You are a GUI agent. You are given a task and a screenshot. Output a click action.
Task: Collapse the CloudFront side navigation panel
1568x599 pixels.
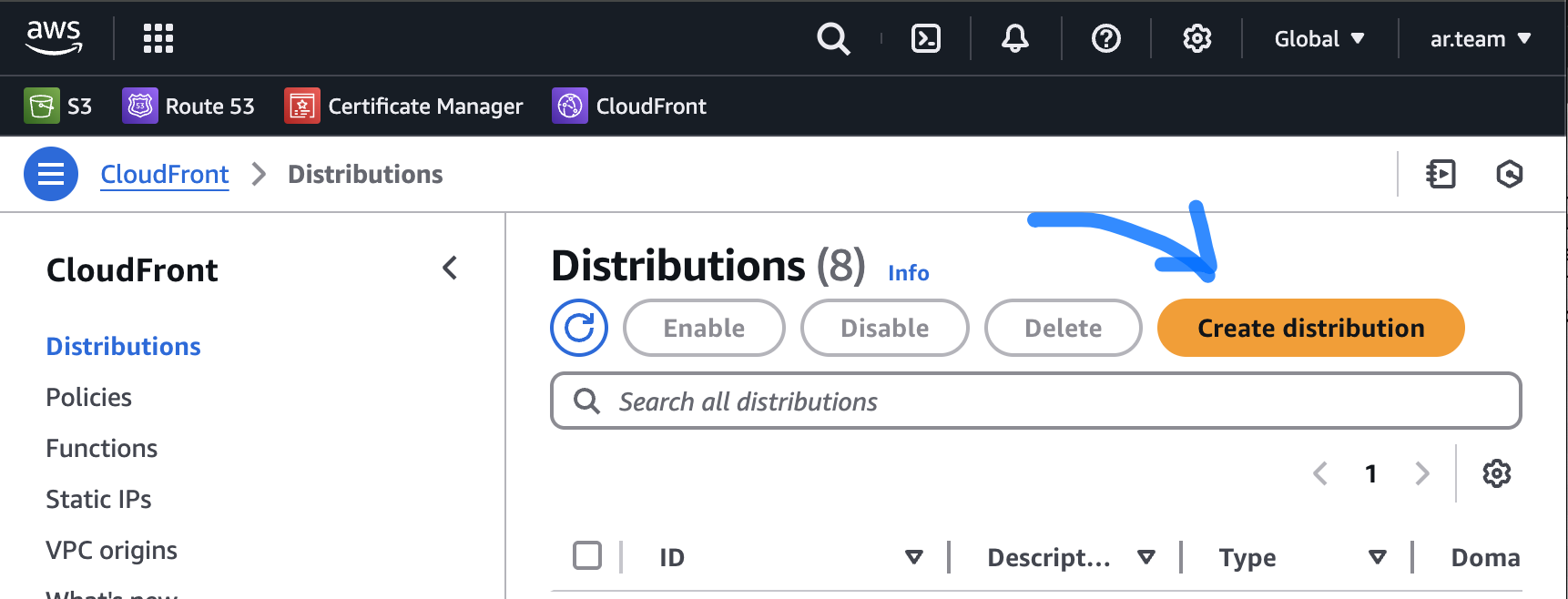pos(450,269)
